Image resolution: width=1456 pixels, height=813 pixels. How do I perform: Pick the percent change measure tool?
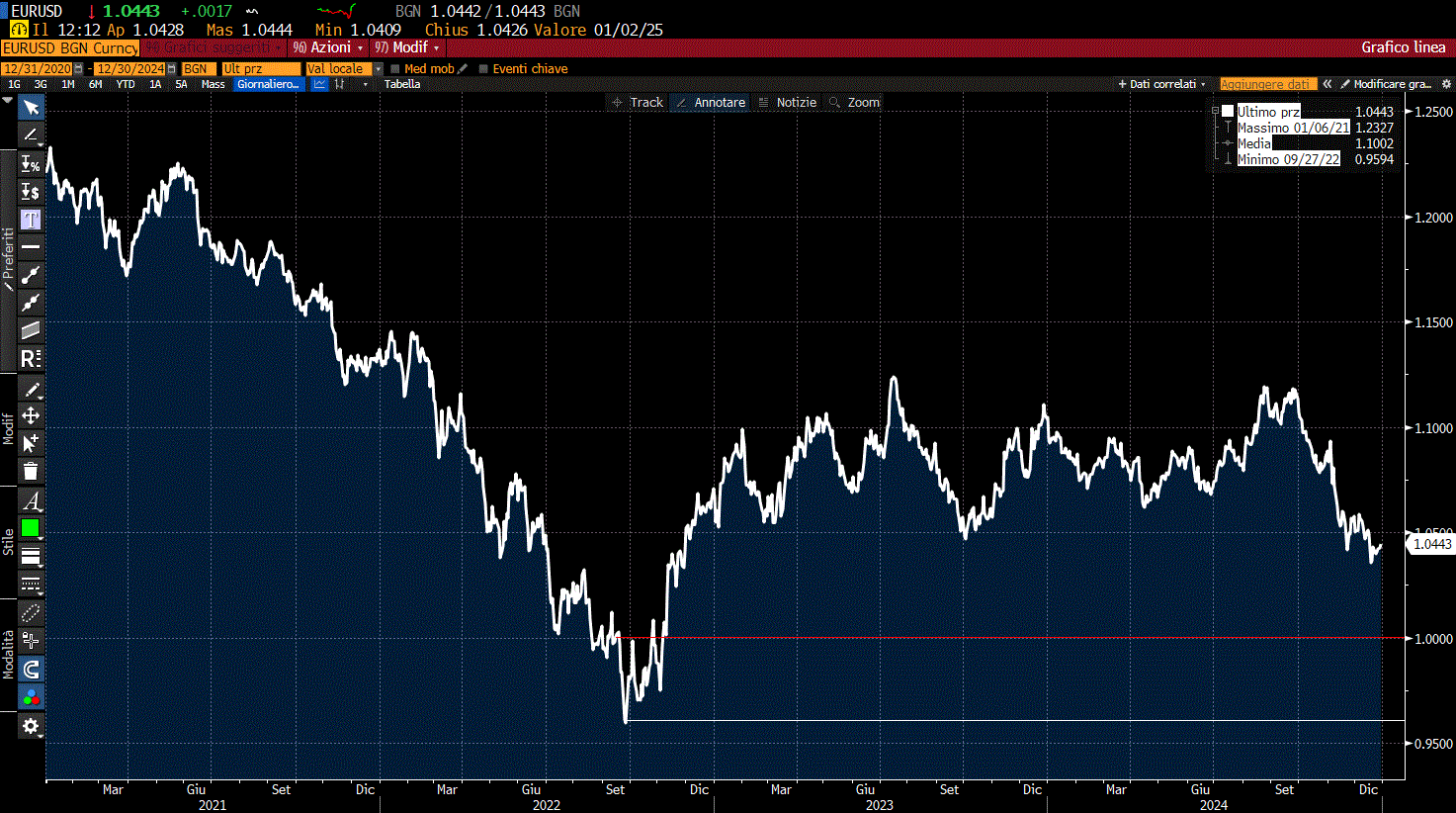31,164
